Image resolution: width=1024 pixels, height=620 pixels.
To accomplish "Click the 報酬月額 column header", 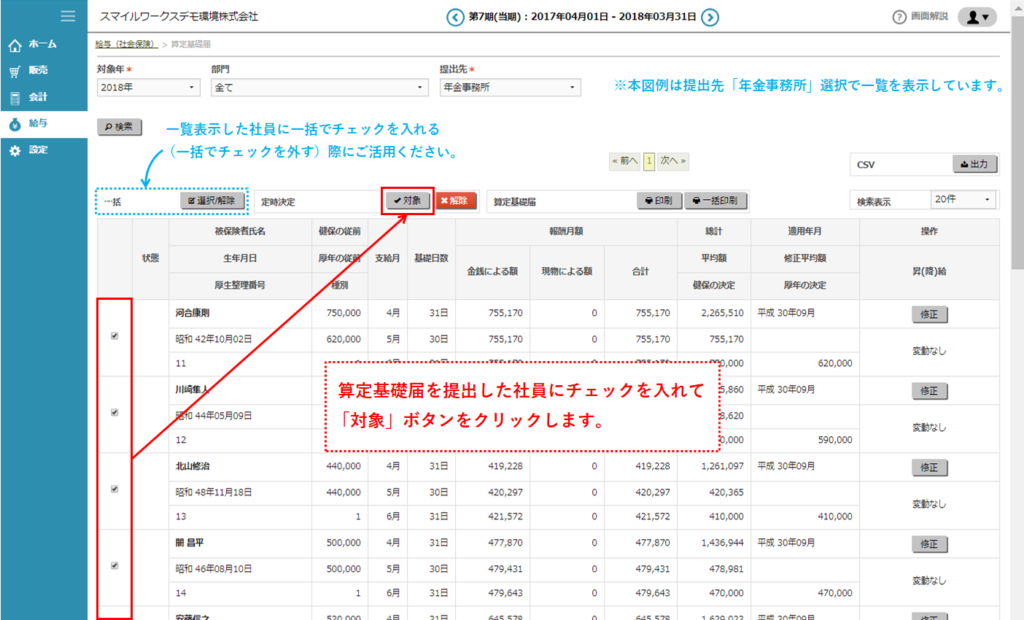I will (x=566, y=231).
